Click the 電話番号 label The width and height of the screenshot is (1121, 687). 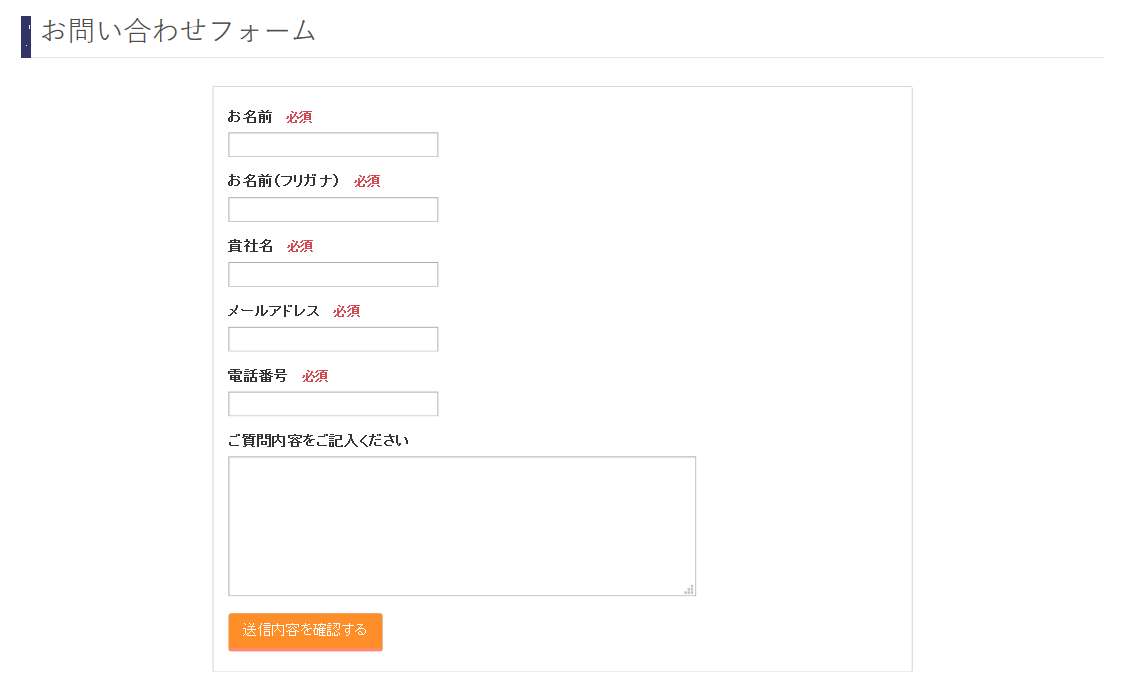(258, 376)
